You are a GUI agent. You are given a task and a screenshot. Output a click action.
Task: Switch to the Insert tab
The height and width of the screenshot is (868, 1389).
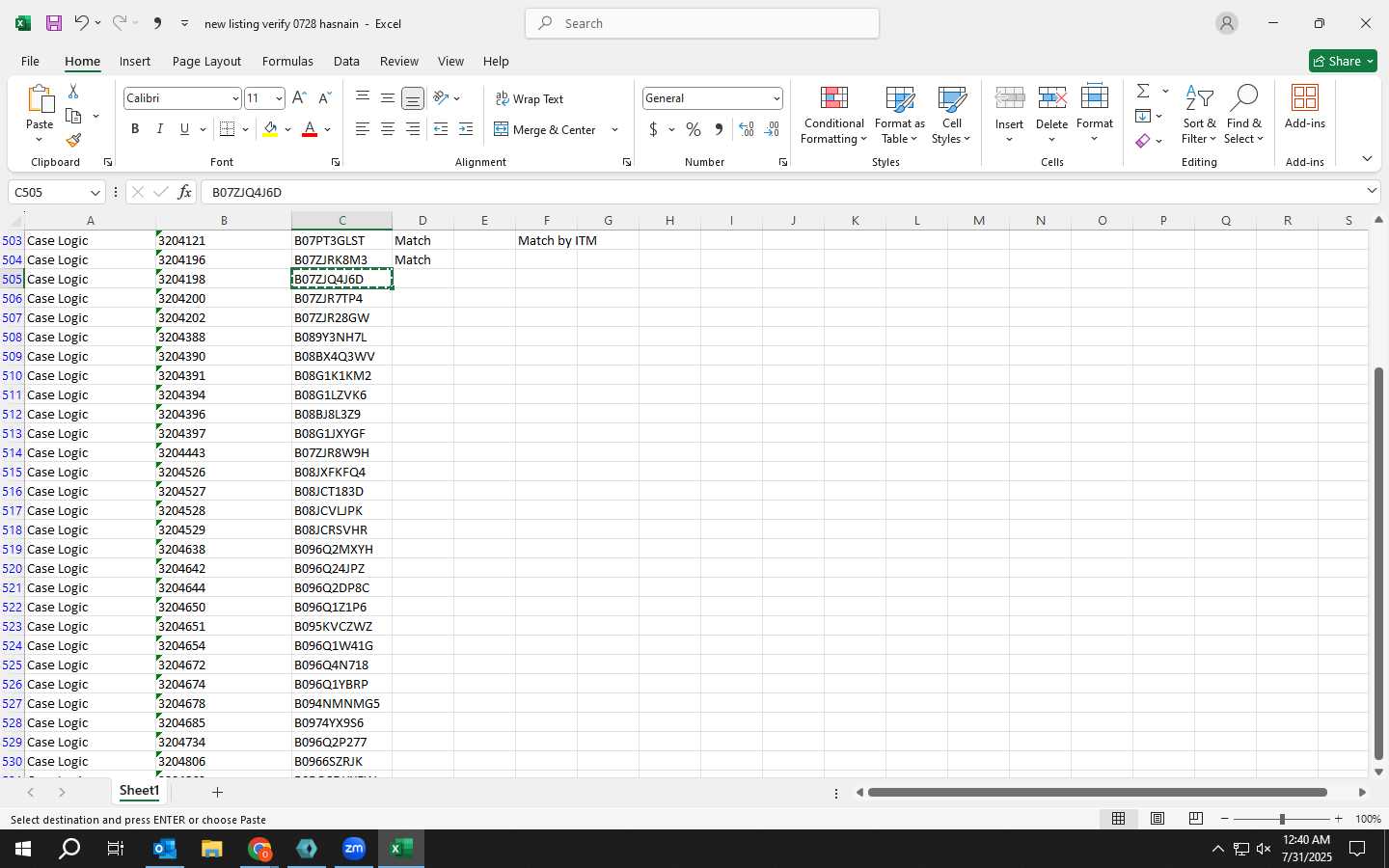135,61
